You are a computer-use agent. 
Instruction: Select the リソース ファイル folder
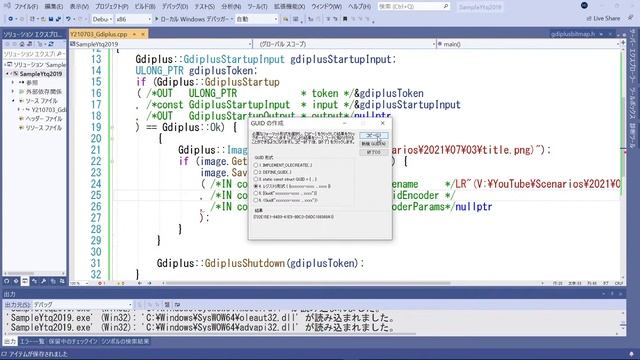tap(44, 128)
